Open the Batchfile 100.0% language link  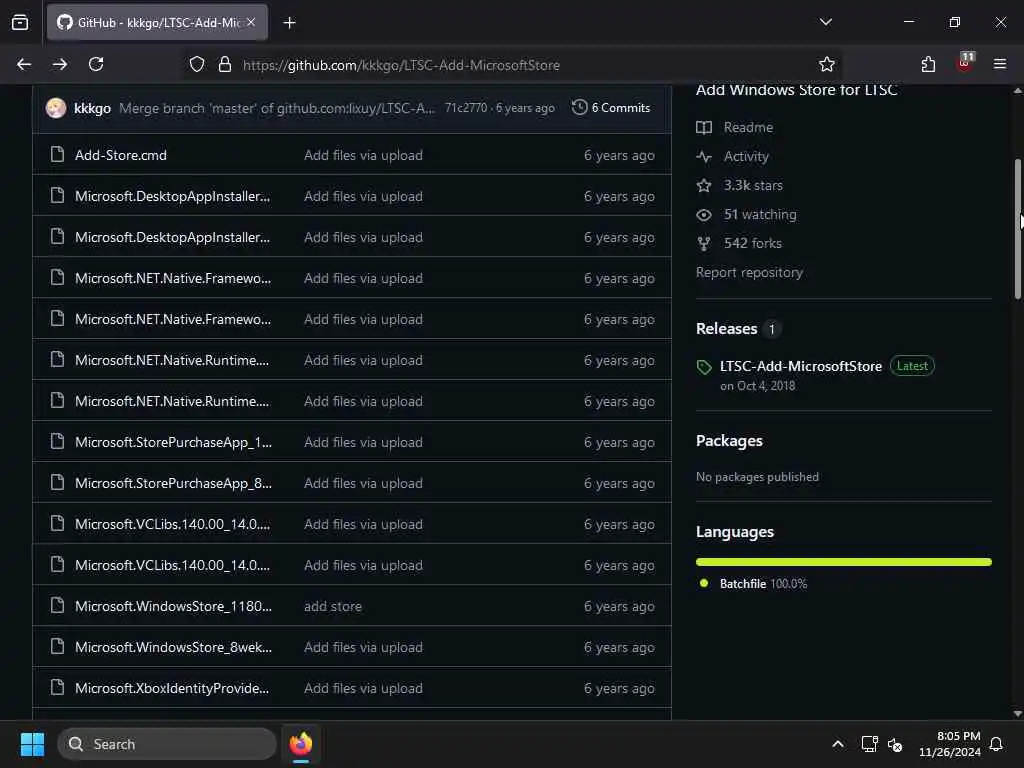point(763,584)
